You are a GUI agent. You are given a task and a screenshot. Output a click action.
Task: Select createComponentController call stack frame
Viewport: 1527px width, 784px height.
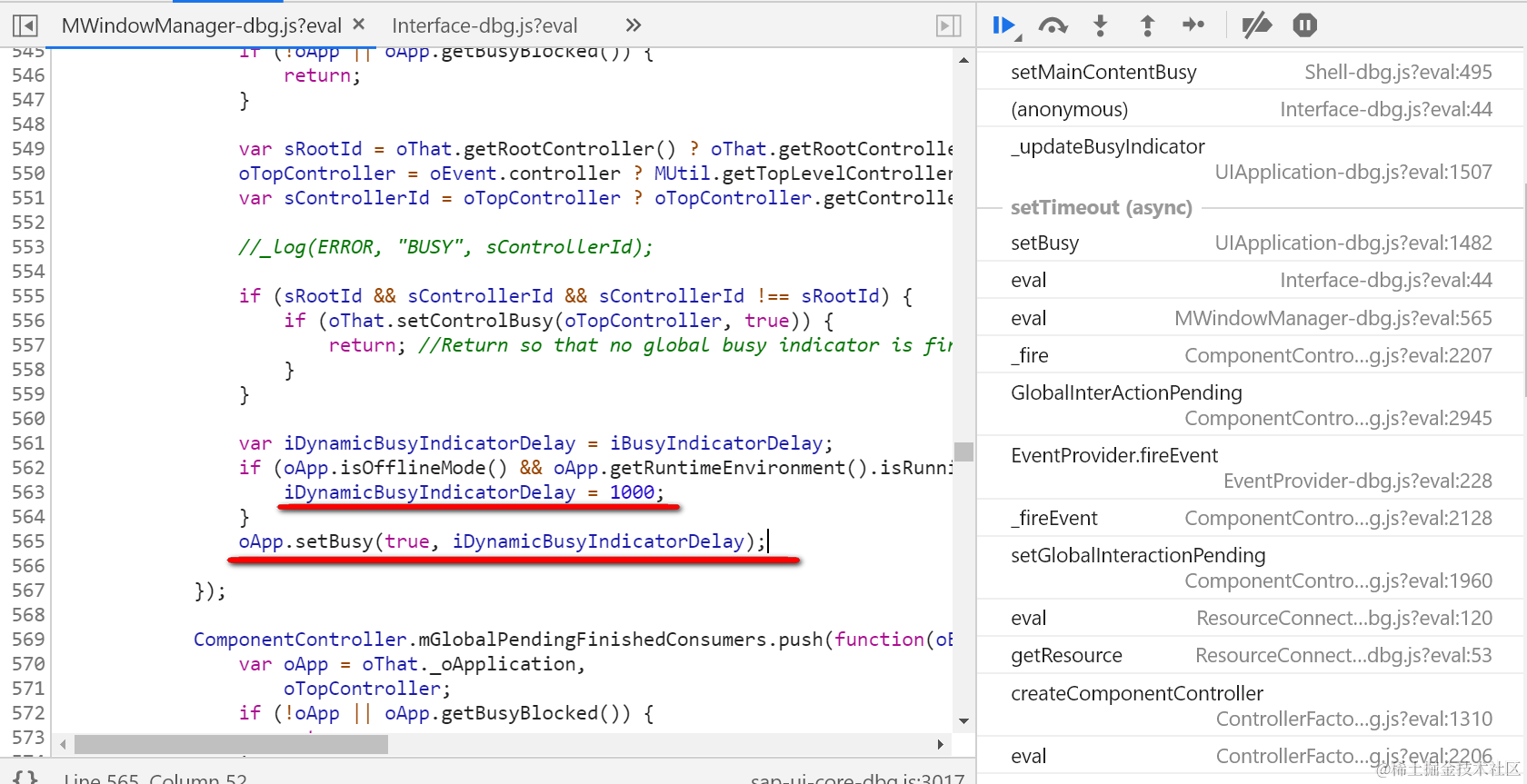(1251, 706)
